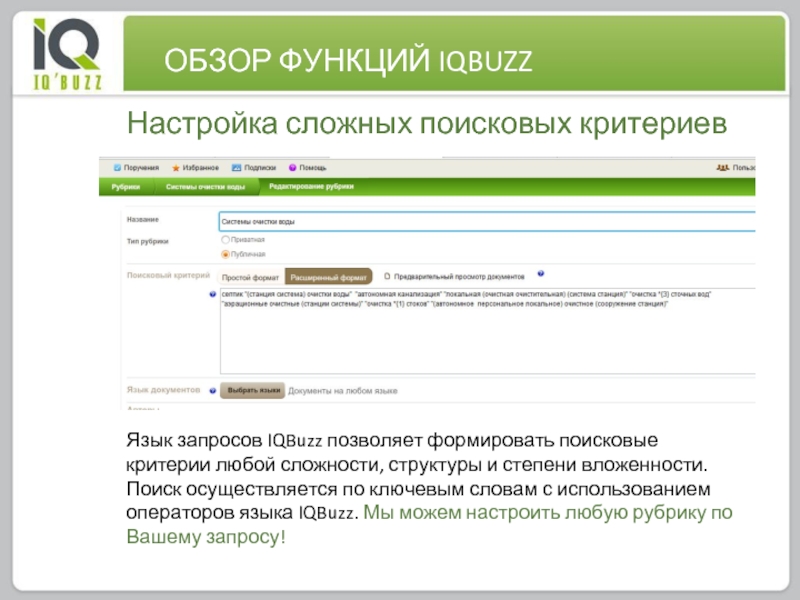
Task: Click the Название label
Action: [x=143, y=219]
